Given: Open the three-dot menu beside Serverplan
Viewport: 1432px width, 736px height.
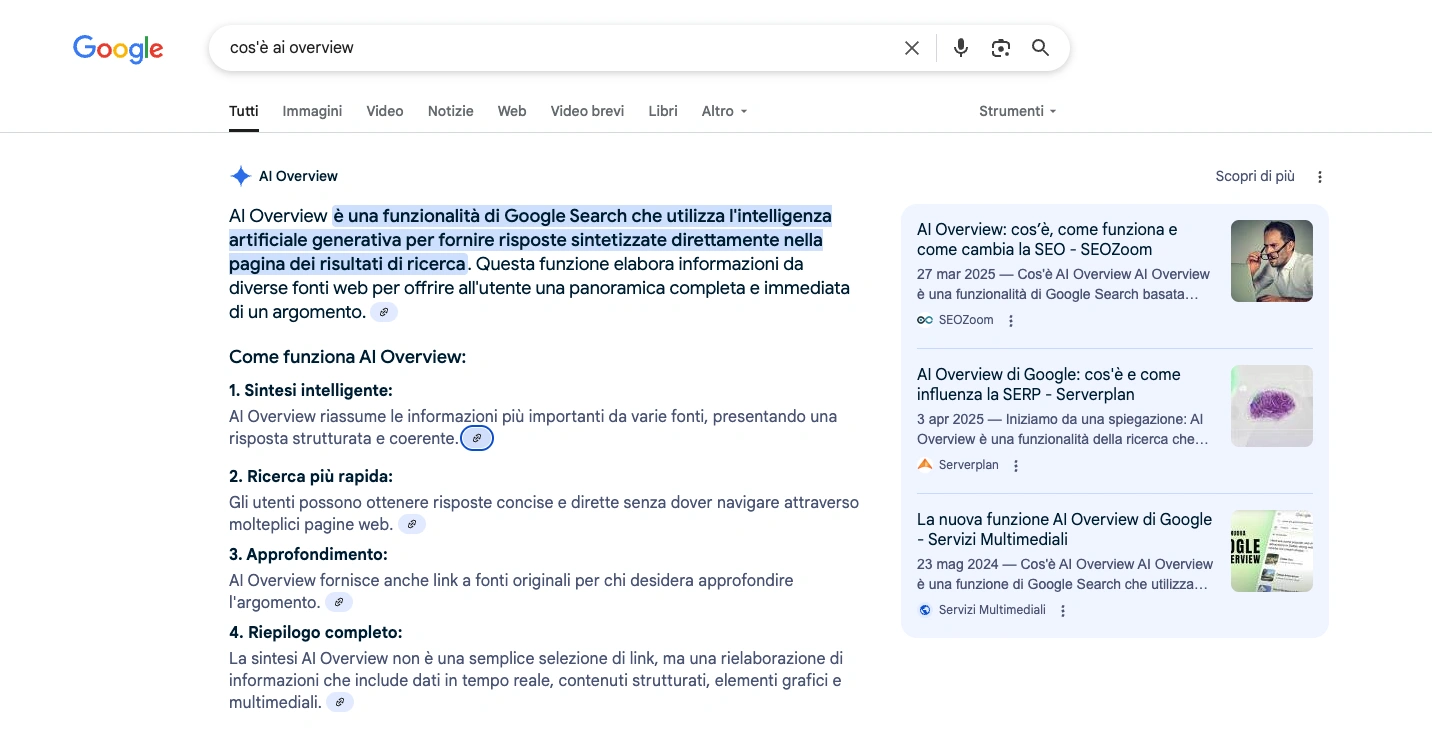Looking at the screenshot, I should pos(1015,465).
